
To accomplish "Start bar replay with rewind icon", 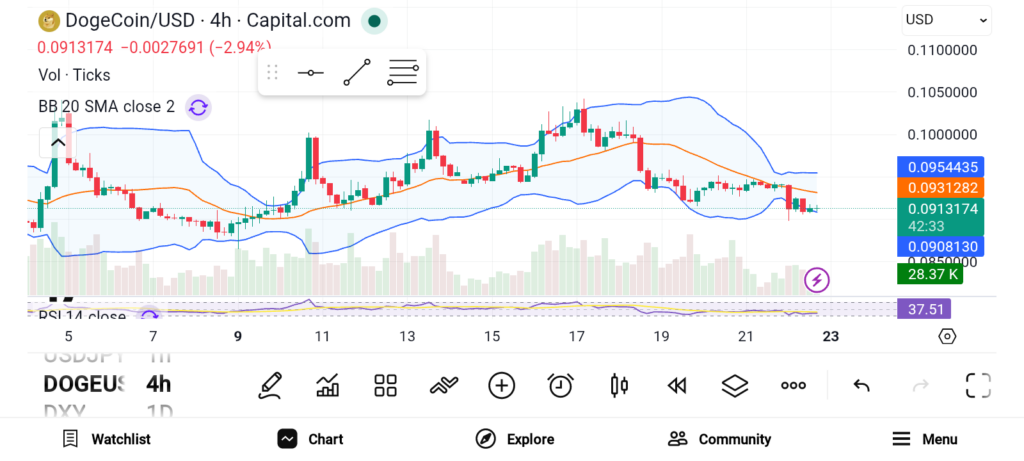I will pyautogui.click(x=677, y=385).
